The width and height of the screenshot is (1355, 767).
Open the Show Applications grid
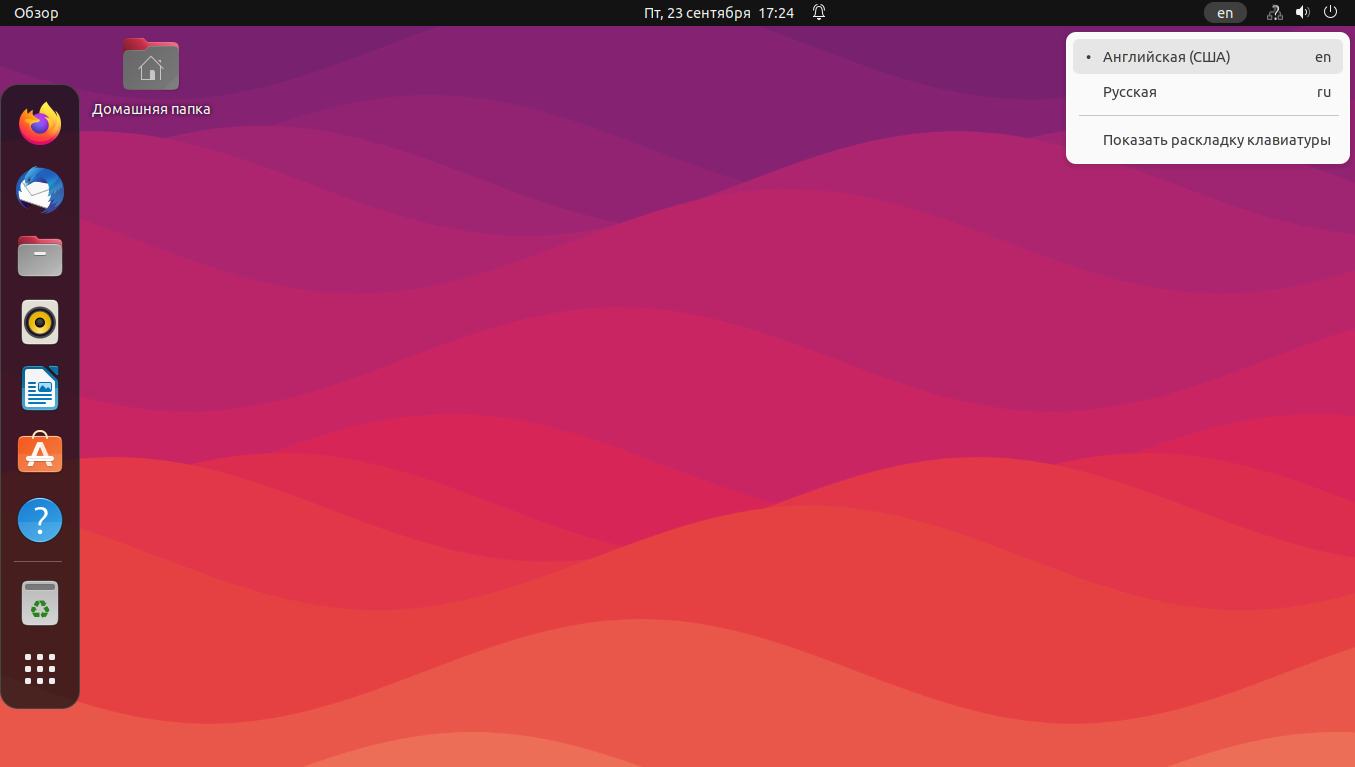(39, 670)
